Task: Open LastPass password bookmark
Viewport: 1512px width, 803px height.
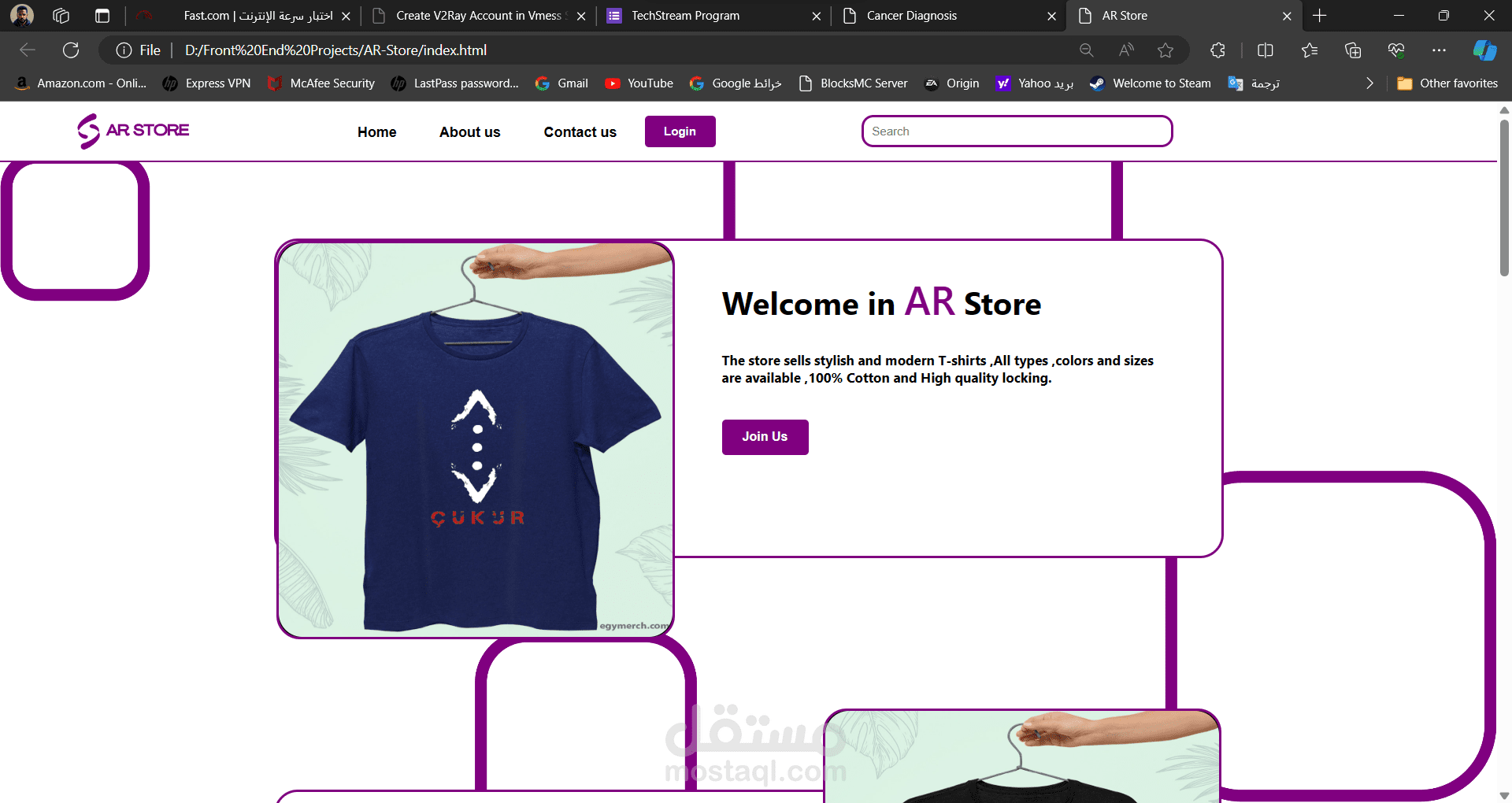Action: [x=455, y=83]
